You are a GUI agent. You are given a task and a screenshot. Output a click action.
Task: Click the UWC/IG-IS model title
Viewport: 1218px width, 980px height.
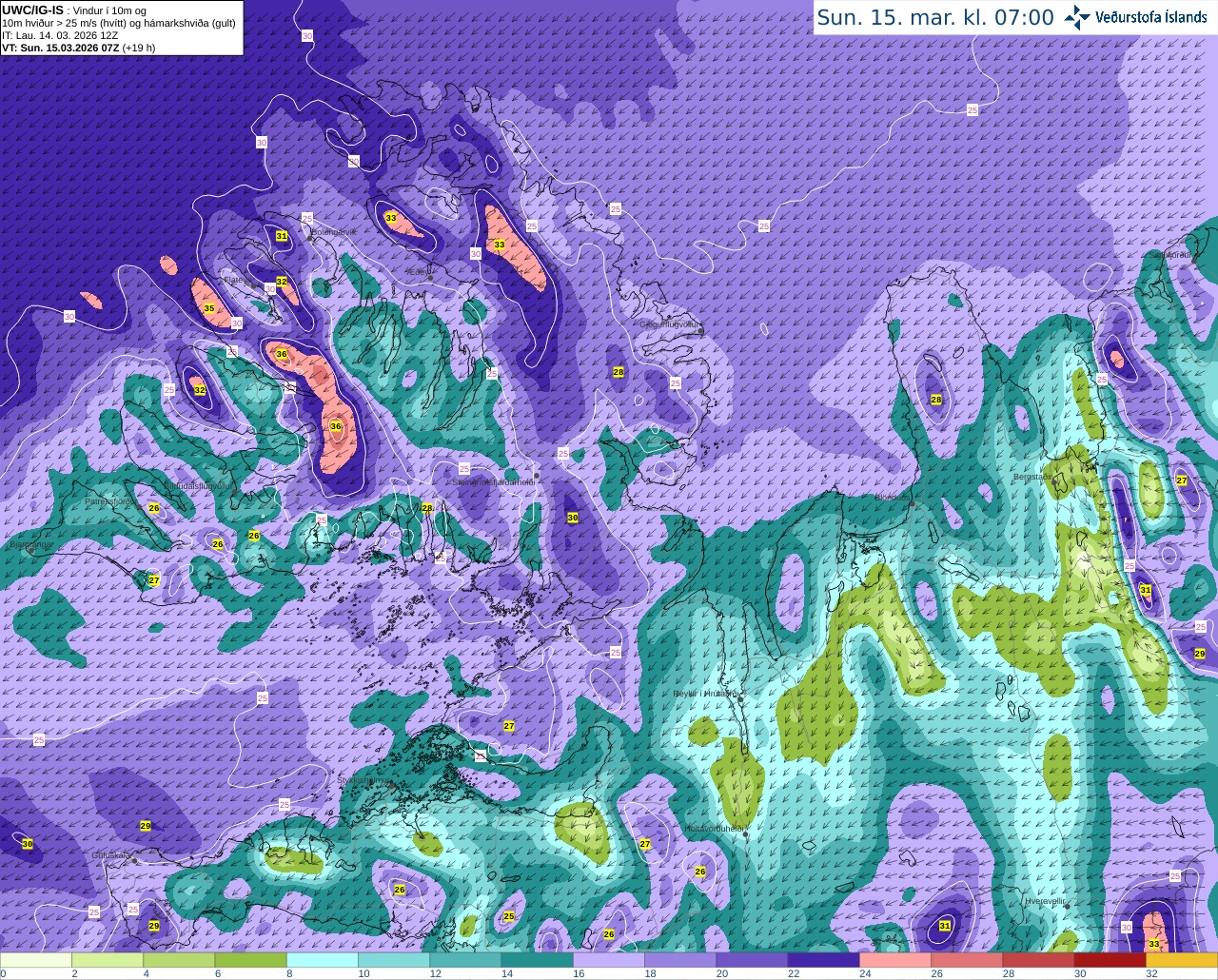(x=32, y=10)
